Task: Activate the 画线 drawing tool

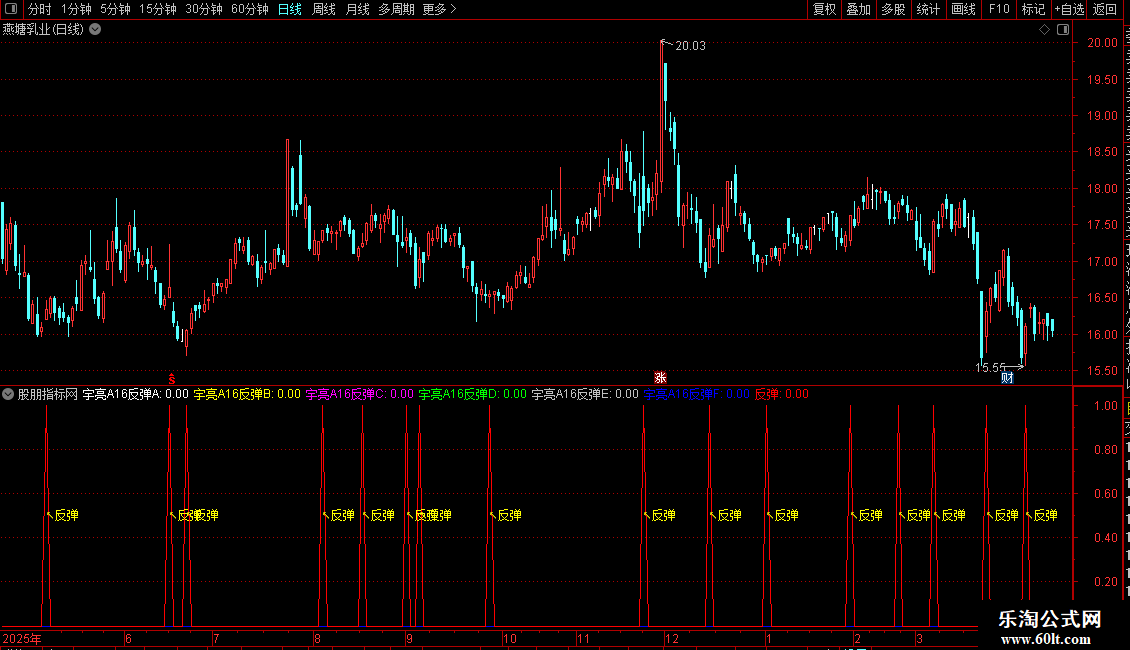Action: 963,9
